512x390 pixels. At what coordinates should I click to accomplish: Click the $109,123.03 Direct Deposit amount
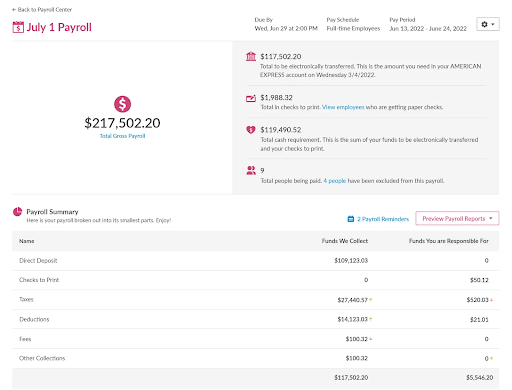click(351, 261)
